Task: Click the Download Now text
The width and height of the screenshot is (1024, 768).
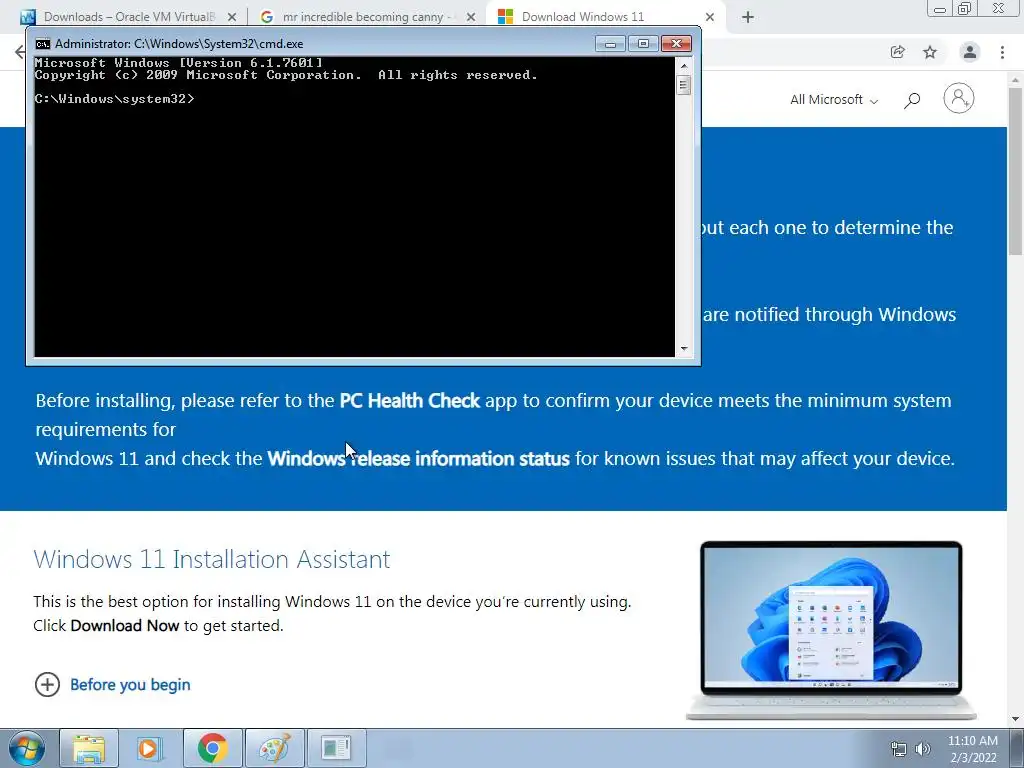Action: (125, 626)
